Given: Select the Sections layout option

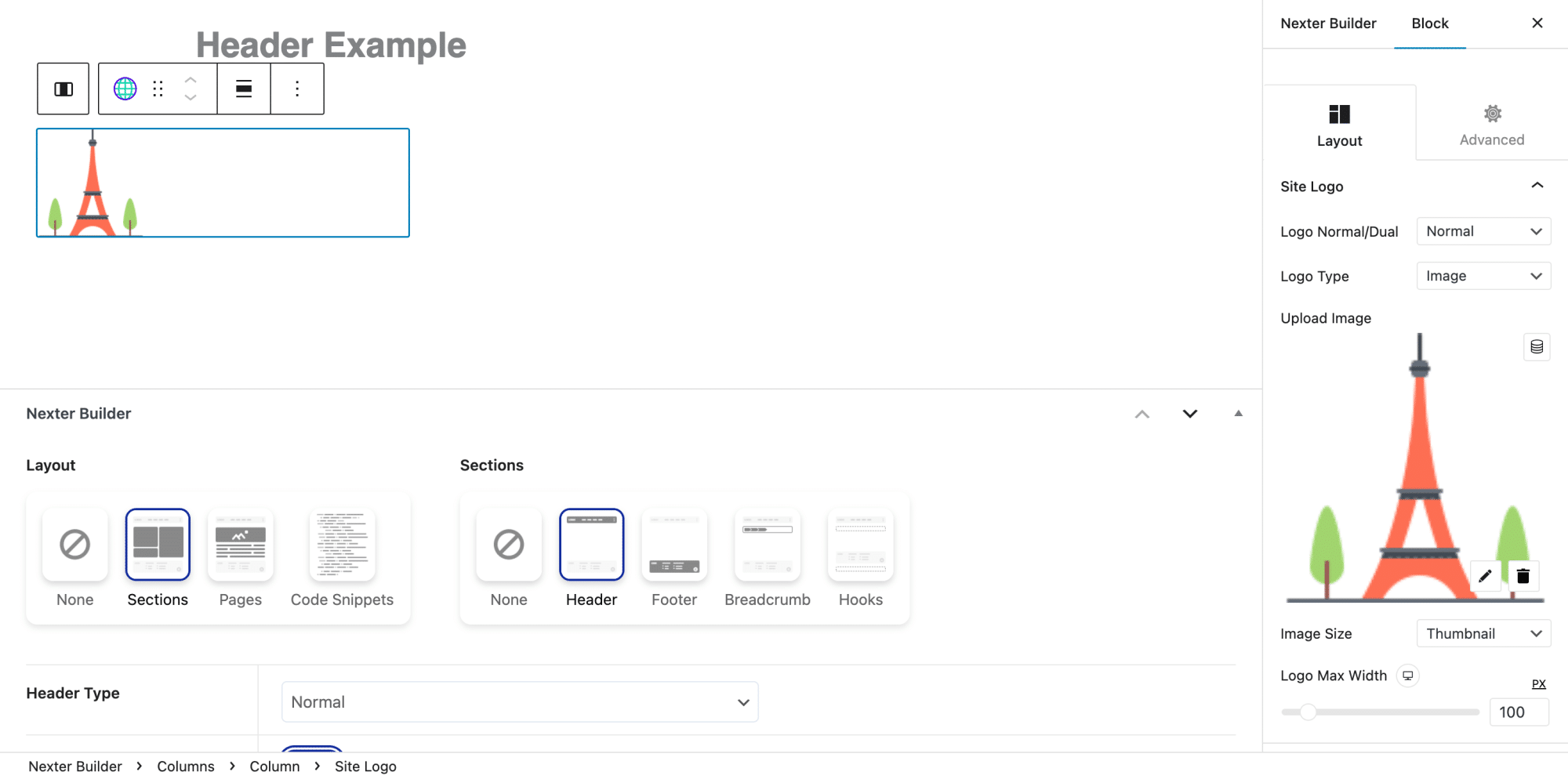Looking at the screenshot, I should tap(158, 546).
